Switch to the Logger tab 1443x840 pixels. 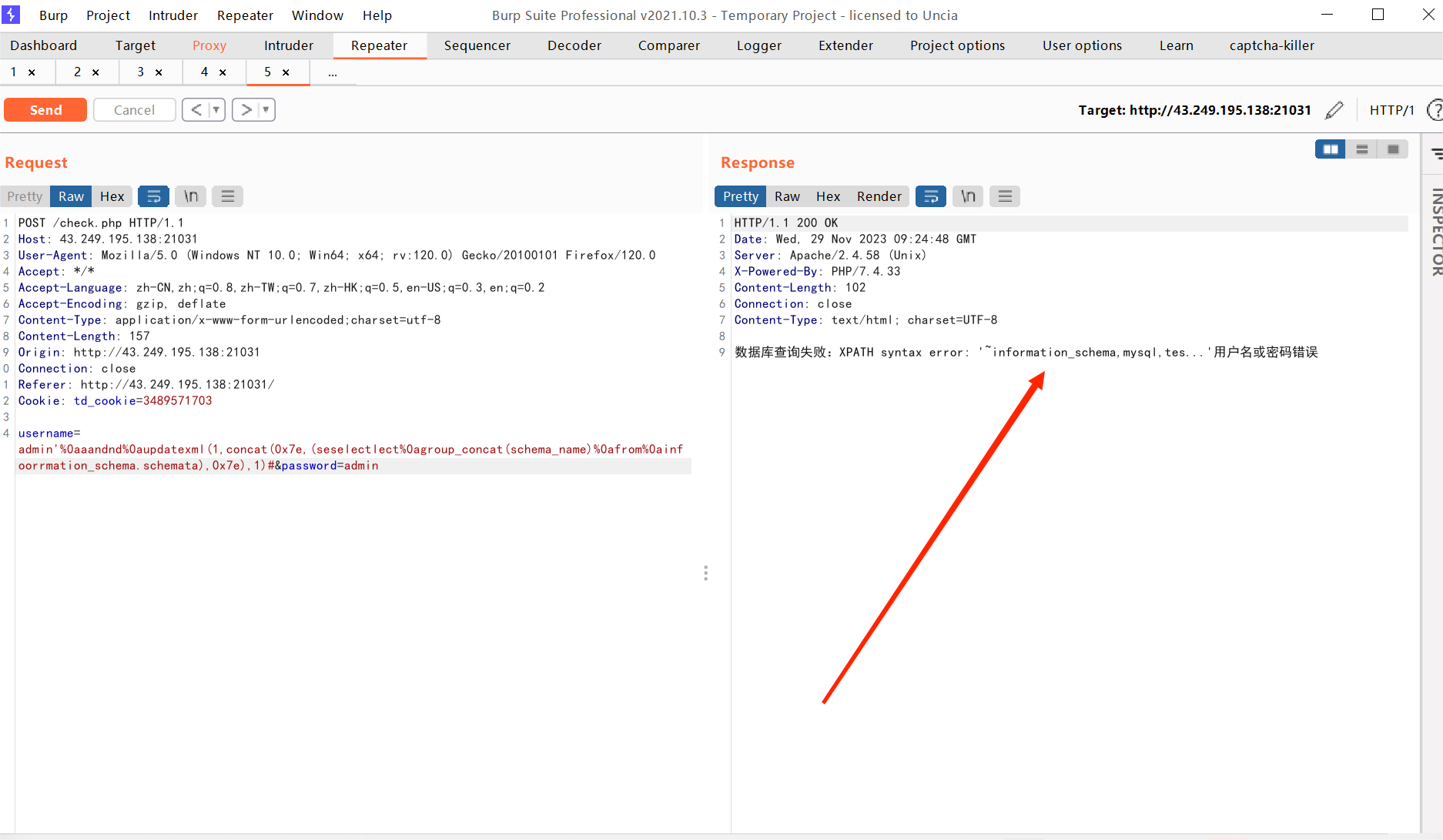[x=759, y=45]
